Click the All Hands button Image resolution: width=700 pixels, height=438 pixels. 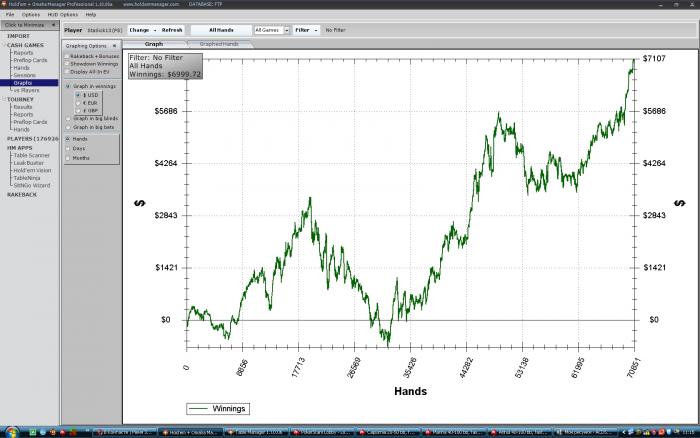click(221, 30)
